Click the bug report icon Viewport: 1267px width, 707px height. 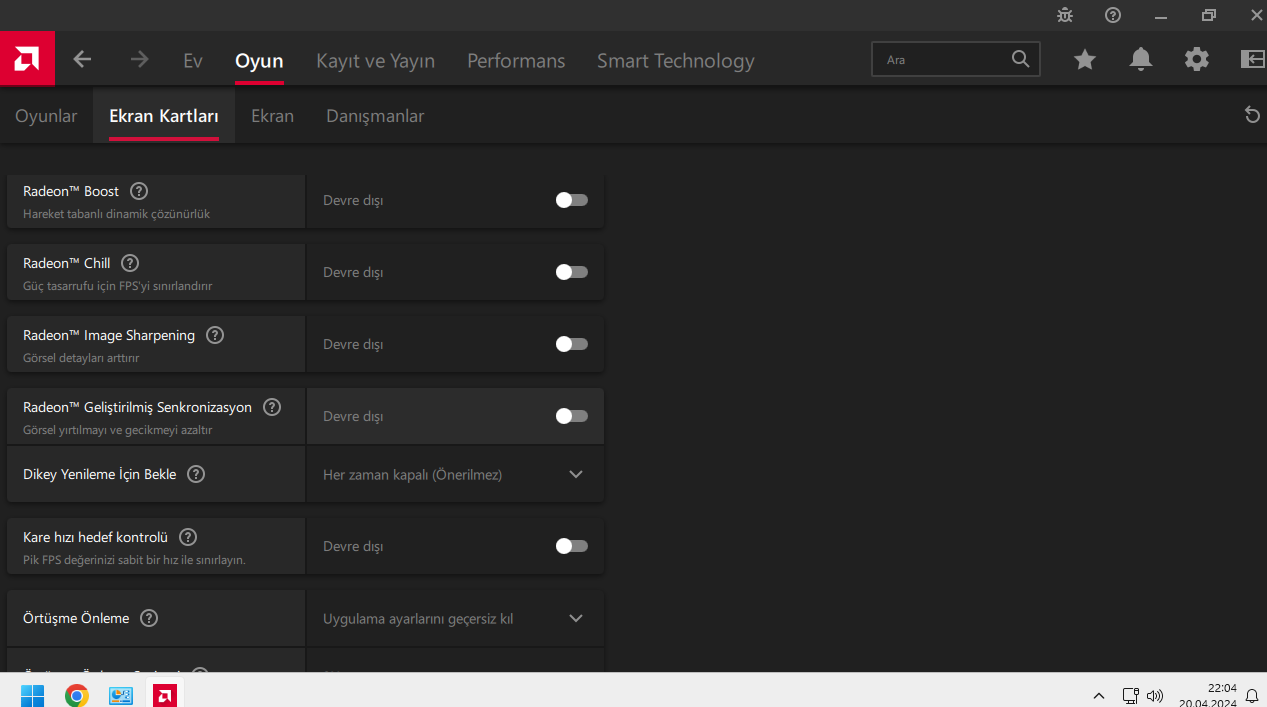[1065, 15]
